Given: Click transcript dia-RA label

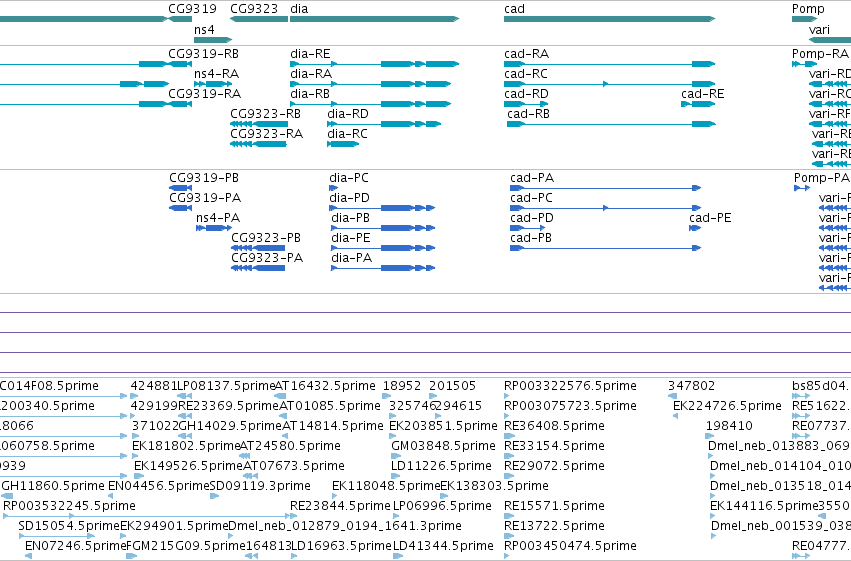Looking at the screenshot, I should 310,74.
